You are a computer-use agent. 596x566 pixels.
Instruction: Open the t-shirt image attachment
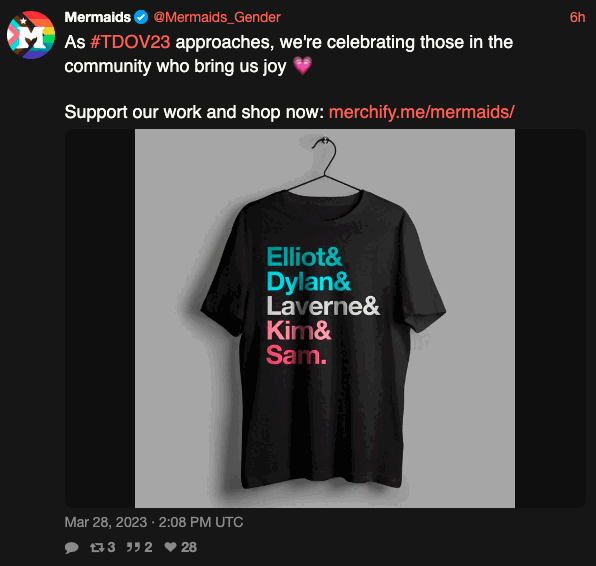(x=325, y=319)
